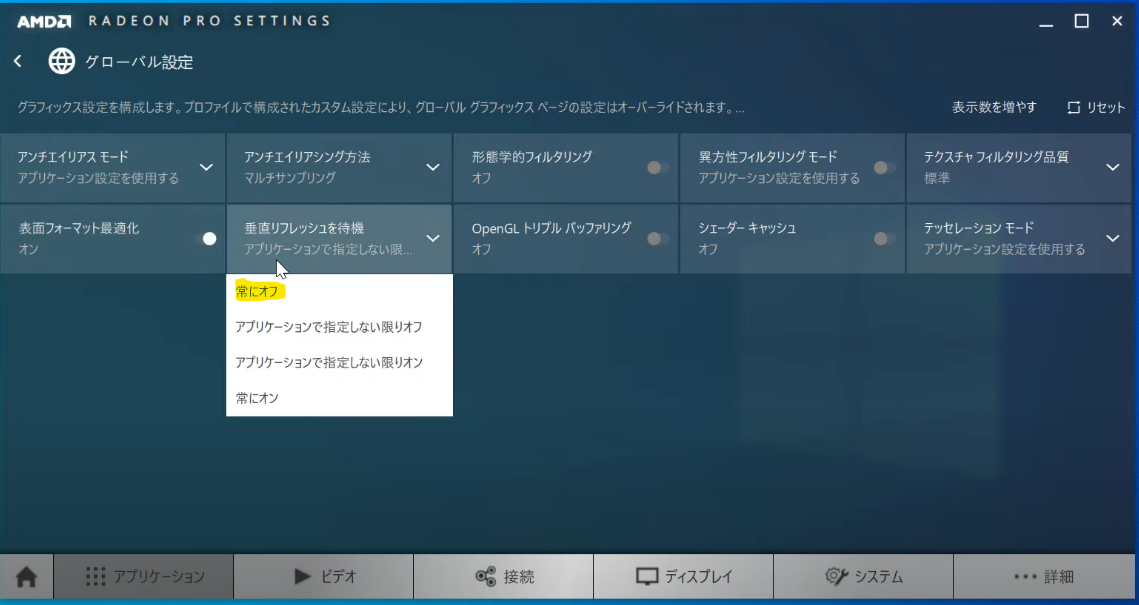Collapse 垂直リフレッシュを待機 dropdown chevron

tap(433, 239)
